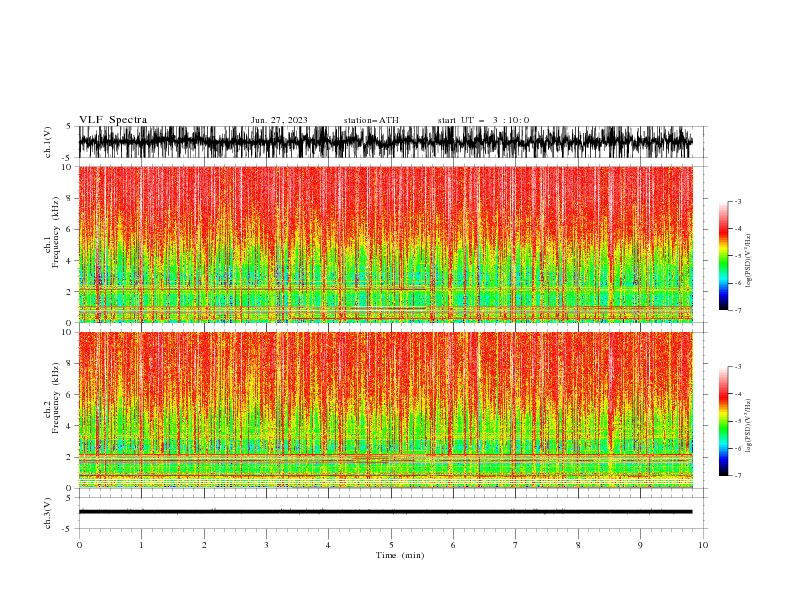This screenshot has width=792, height=612.
Task: Click the ch.3 flat voltage trace
Action: 385,512
